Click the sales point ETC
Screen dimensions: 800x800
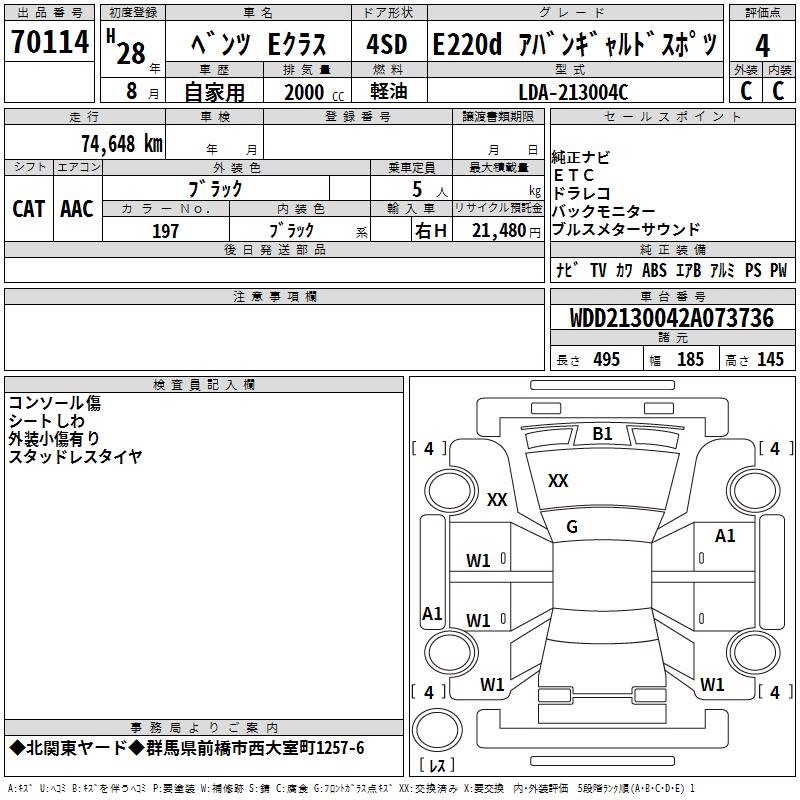click(573, 176)
